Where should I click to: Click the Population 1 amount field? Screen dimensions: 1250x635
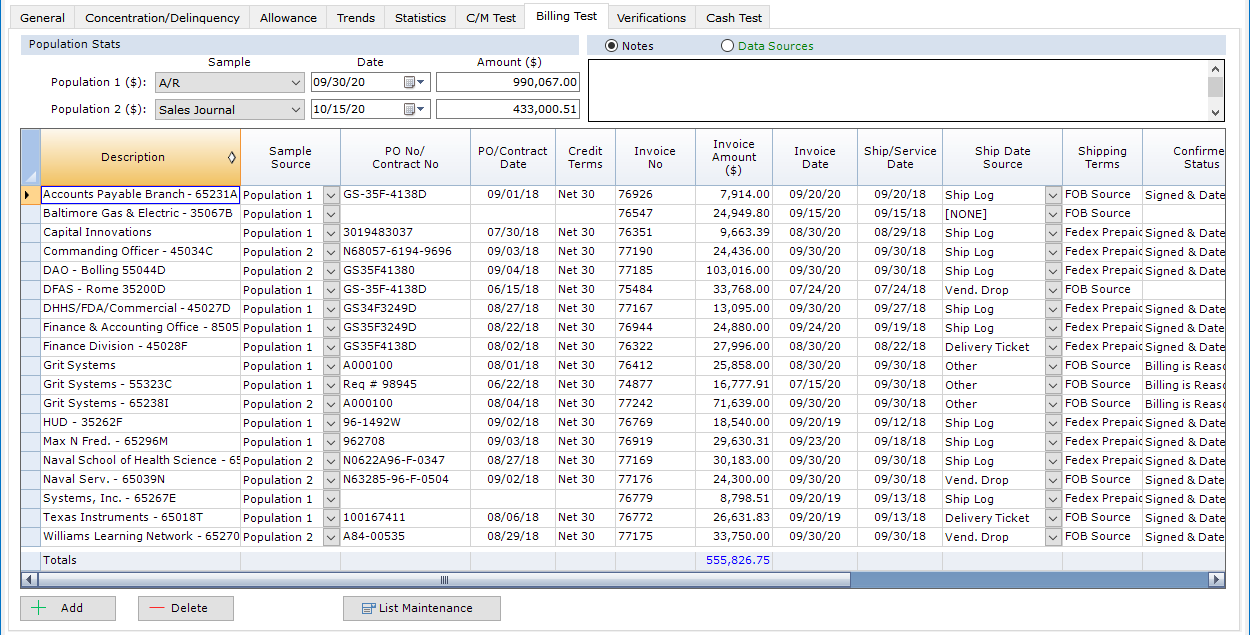[507, 82]
